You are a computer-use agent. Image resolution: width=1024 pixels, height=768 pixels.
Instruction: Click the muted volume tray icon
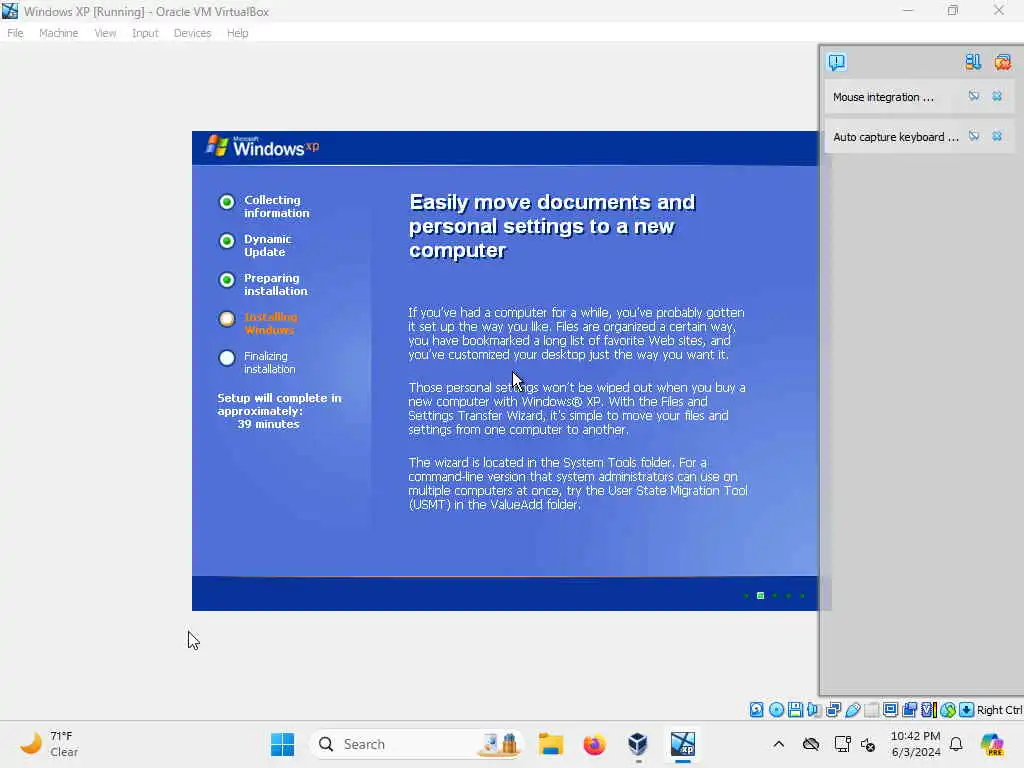[x=868, y=744]
